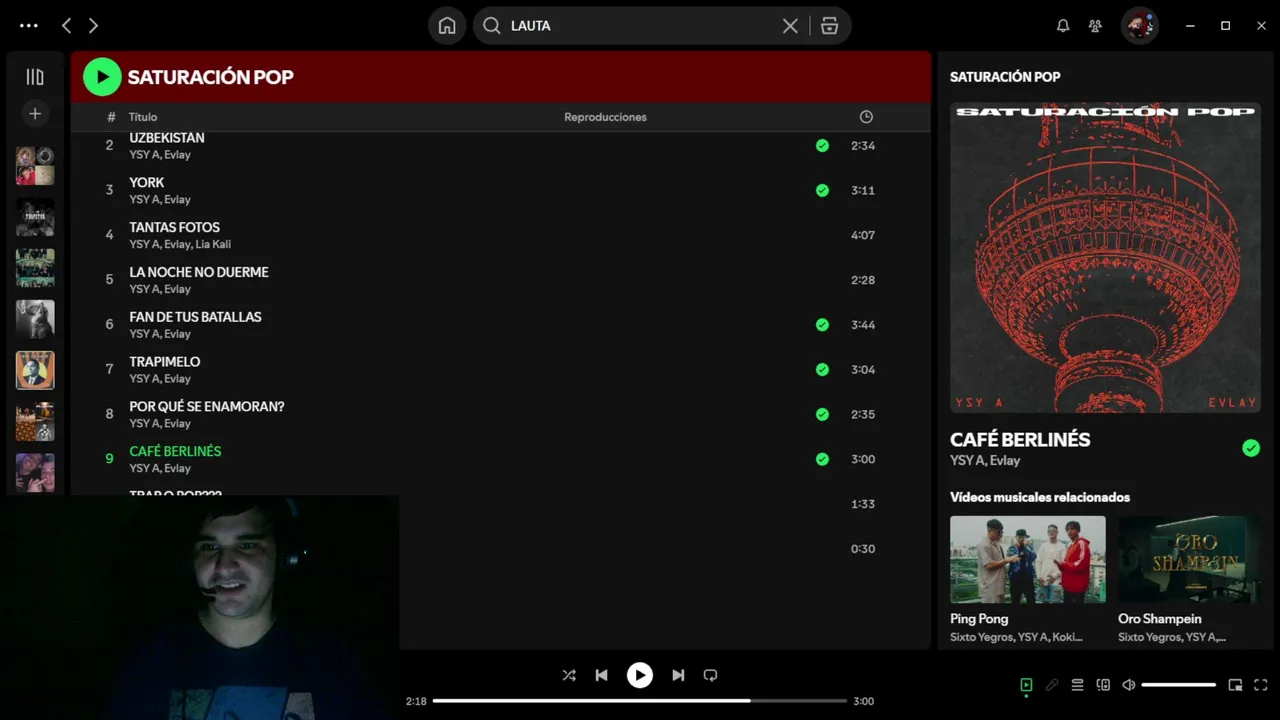Skip to the next track
This screenshot has height=720, width=1280.
[x=678, y=675]
